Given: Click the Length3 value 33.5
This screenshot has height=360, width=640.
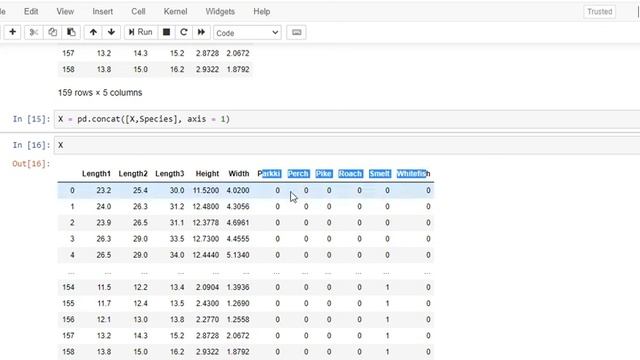Looking at the screenshot, I should [177, 239].
